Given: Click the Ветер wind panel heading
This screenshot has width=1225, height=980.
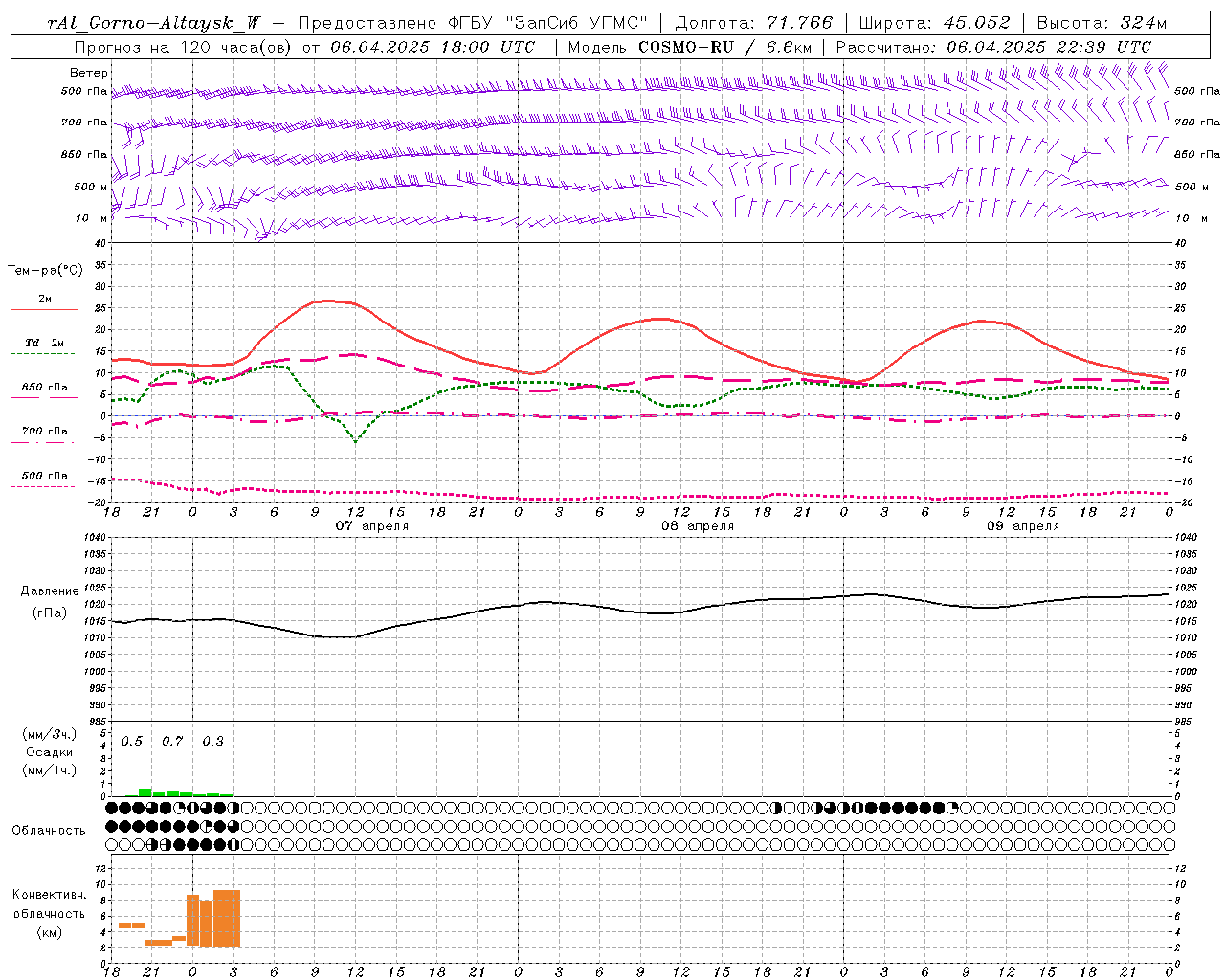Looking at the screenshot, I should coord(89,73).
